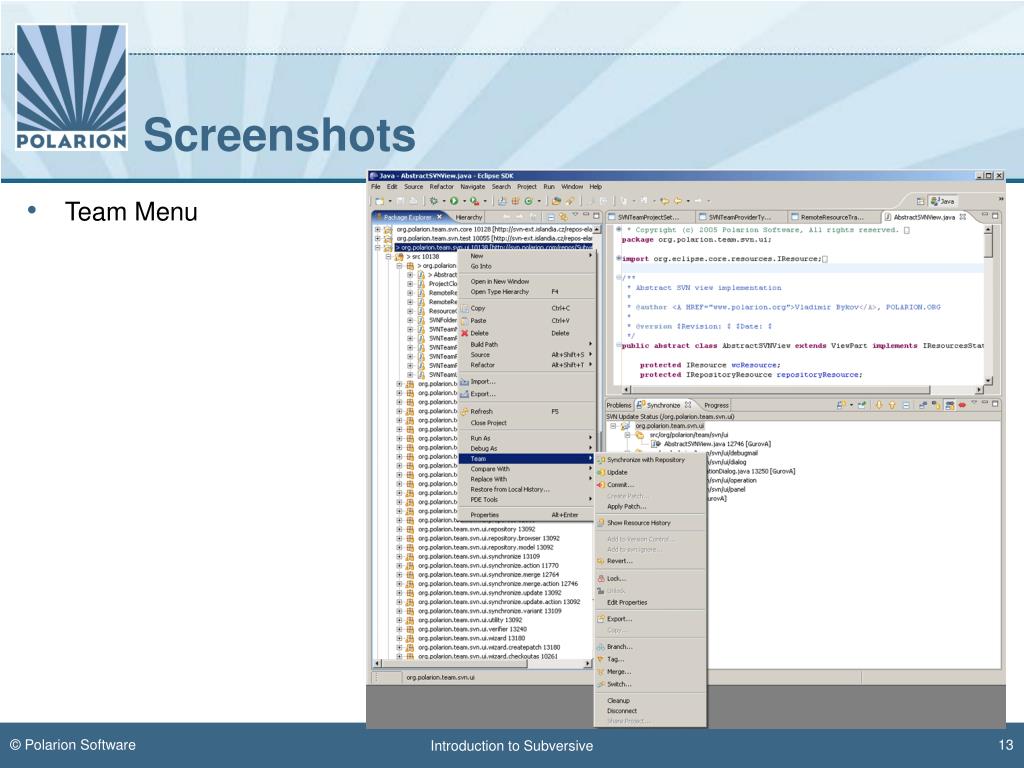Screen dimensions: 1024x768
Task: Click Link with Editor in Package Explorer
Action: (x=564, y=217)
